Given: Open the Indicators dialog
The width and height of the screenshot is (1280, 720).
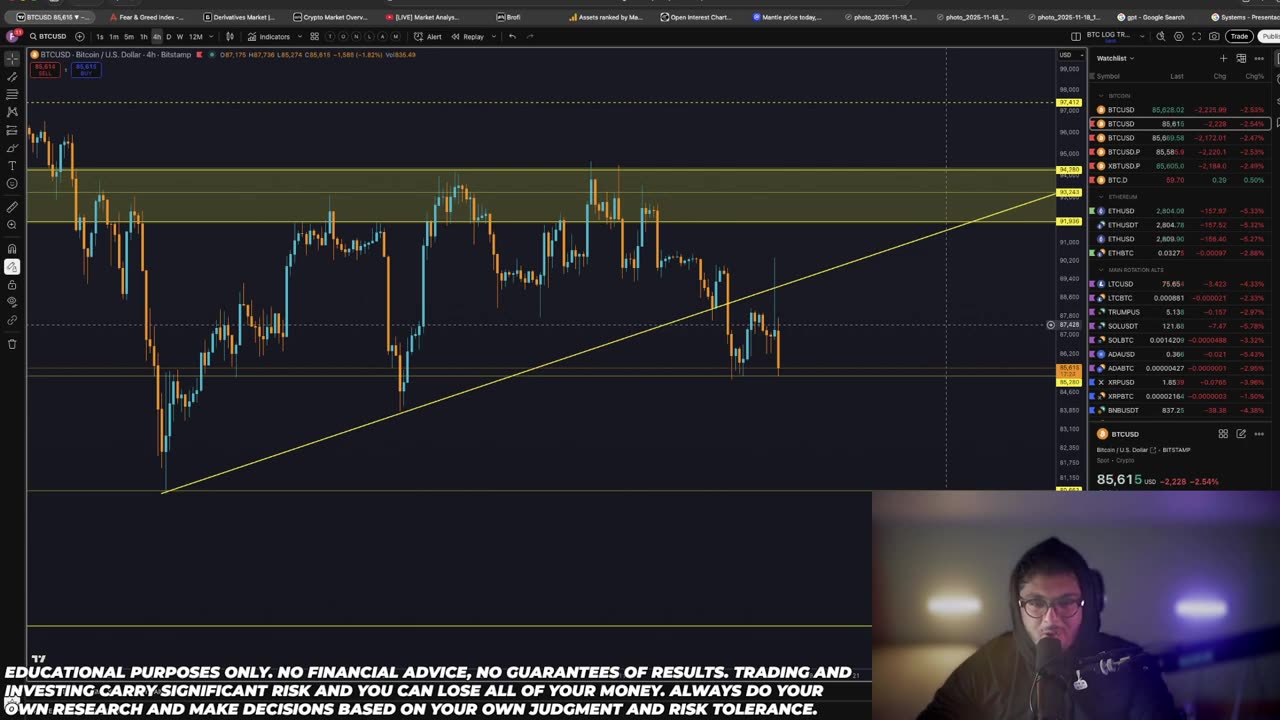Looking at the screenshot, I should (x=269, y=36).
